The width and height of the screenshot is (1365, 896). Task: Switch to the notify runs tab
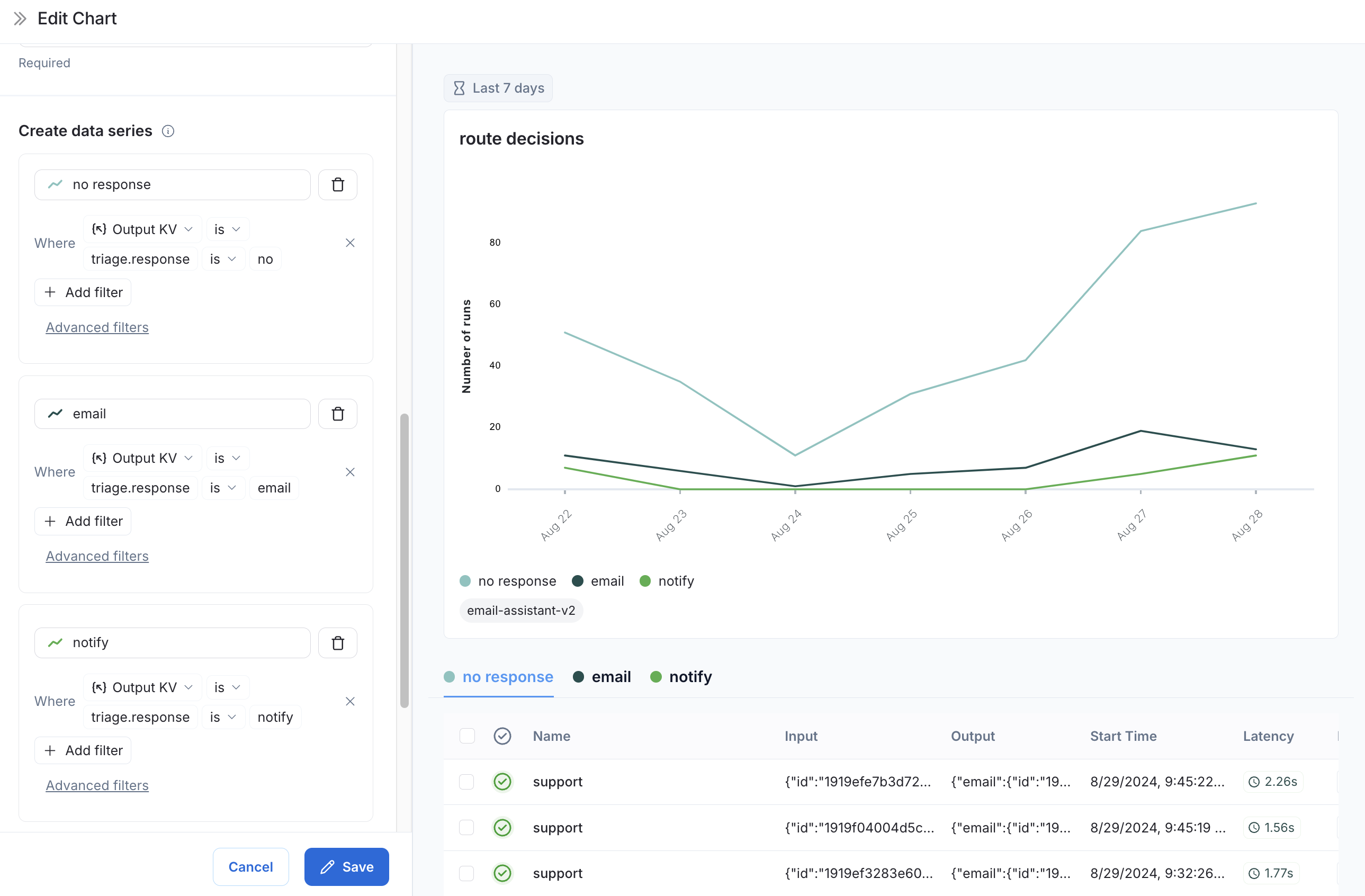(x=681, y=677)
